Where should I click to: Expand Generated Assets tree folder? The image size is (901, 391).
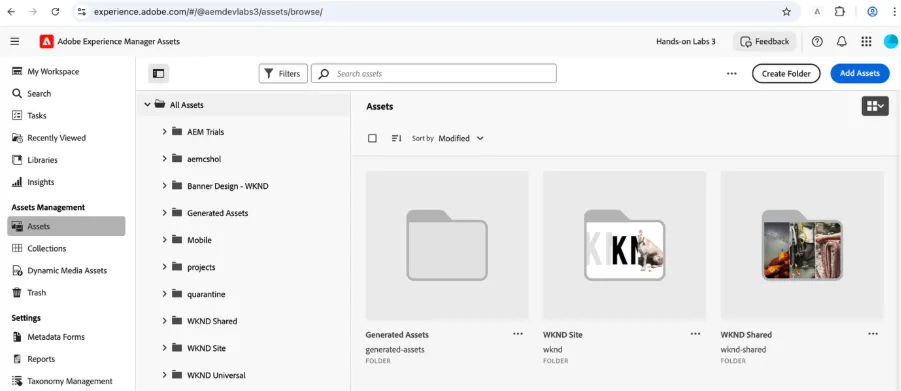click(x=164, y=213)
